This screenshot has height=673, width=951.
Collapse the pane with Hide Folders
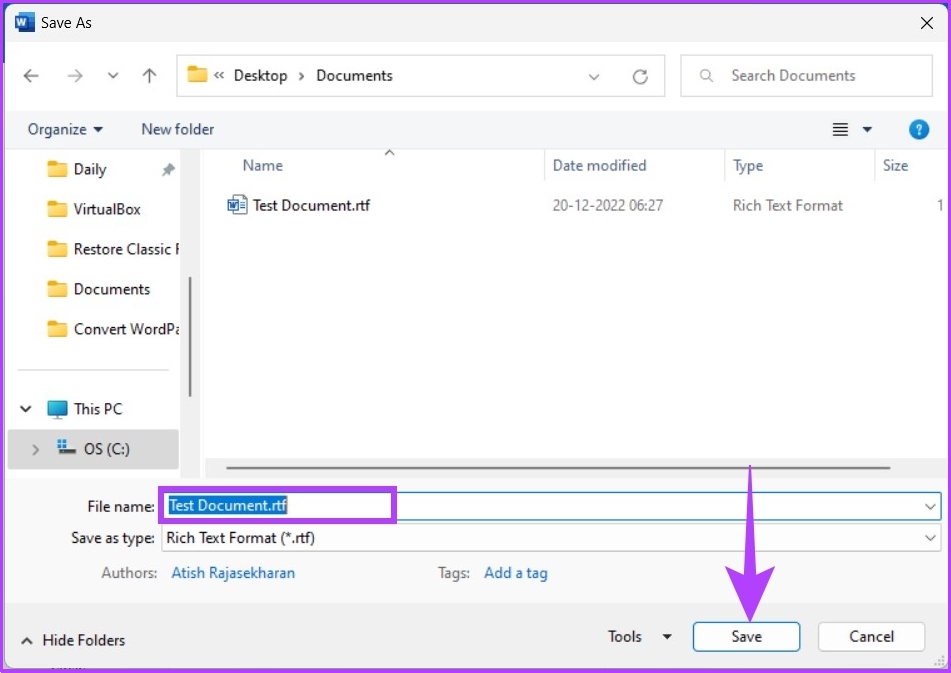pyautogui.click(x=73, y=640)
